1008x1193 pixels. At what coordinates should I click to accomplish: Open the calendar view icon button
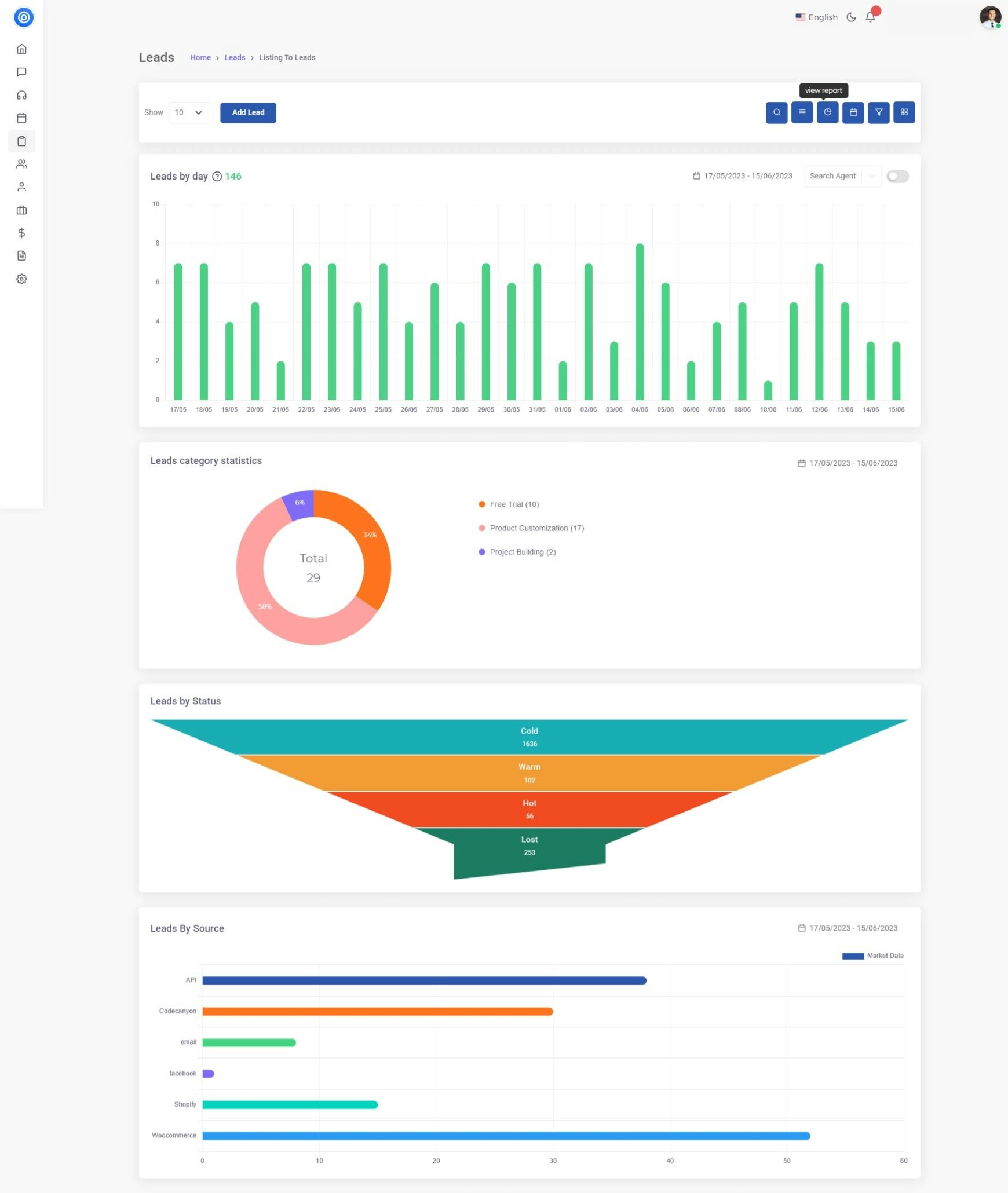853,112
